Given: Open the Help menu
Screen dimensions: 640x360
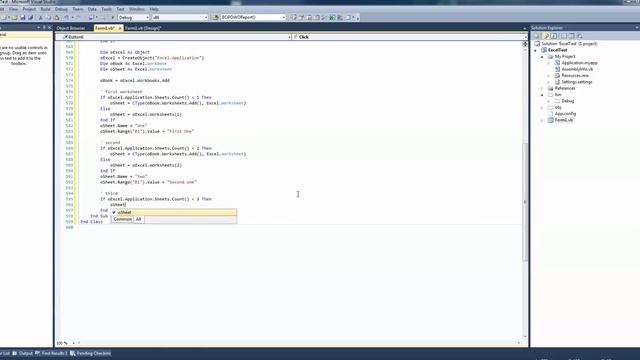Looking at the screenshot, I should coord(154,9).
